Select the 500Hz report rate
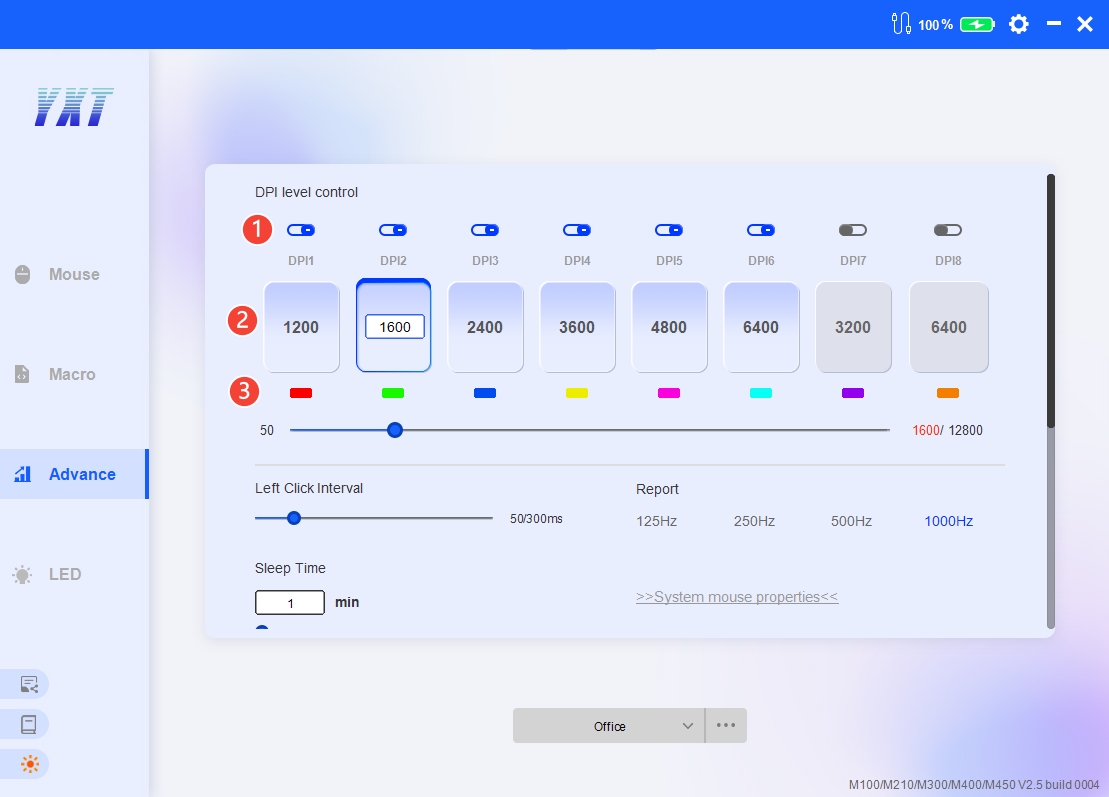 tap(851, 521)
